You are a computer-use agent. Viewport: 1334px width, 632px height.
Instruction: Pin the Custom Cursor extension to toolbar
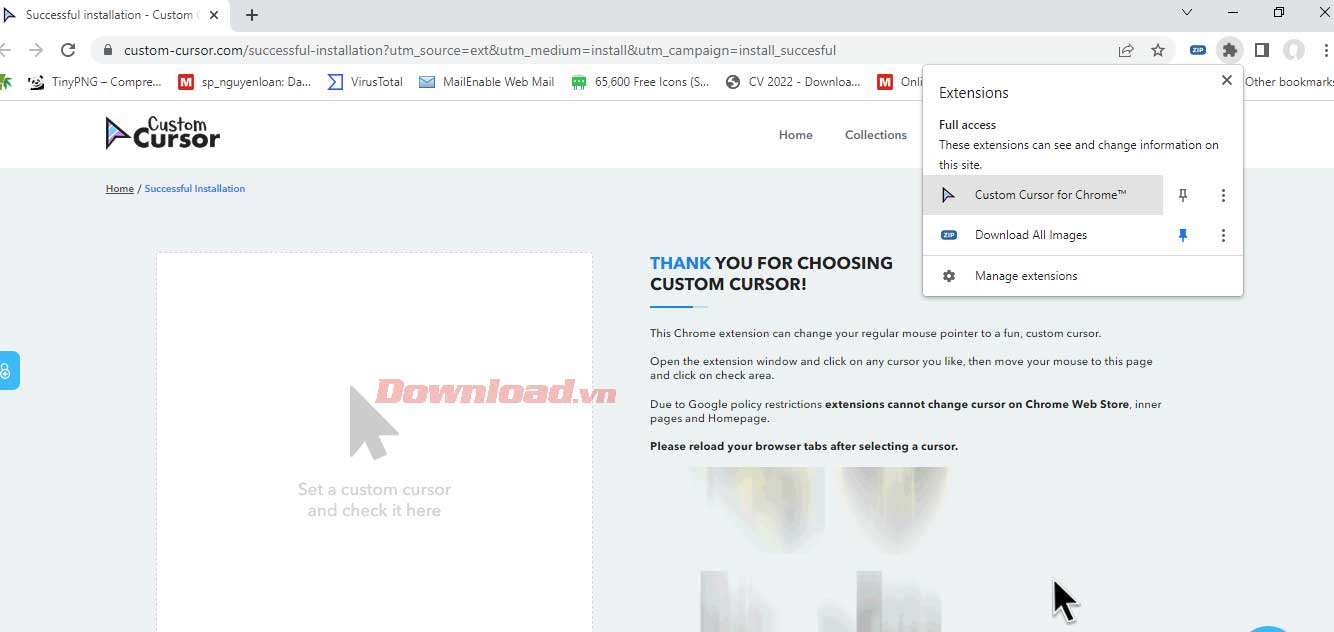click(x=1182, y=195)
